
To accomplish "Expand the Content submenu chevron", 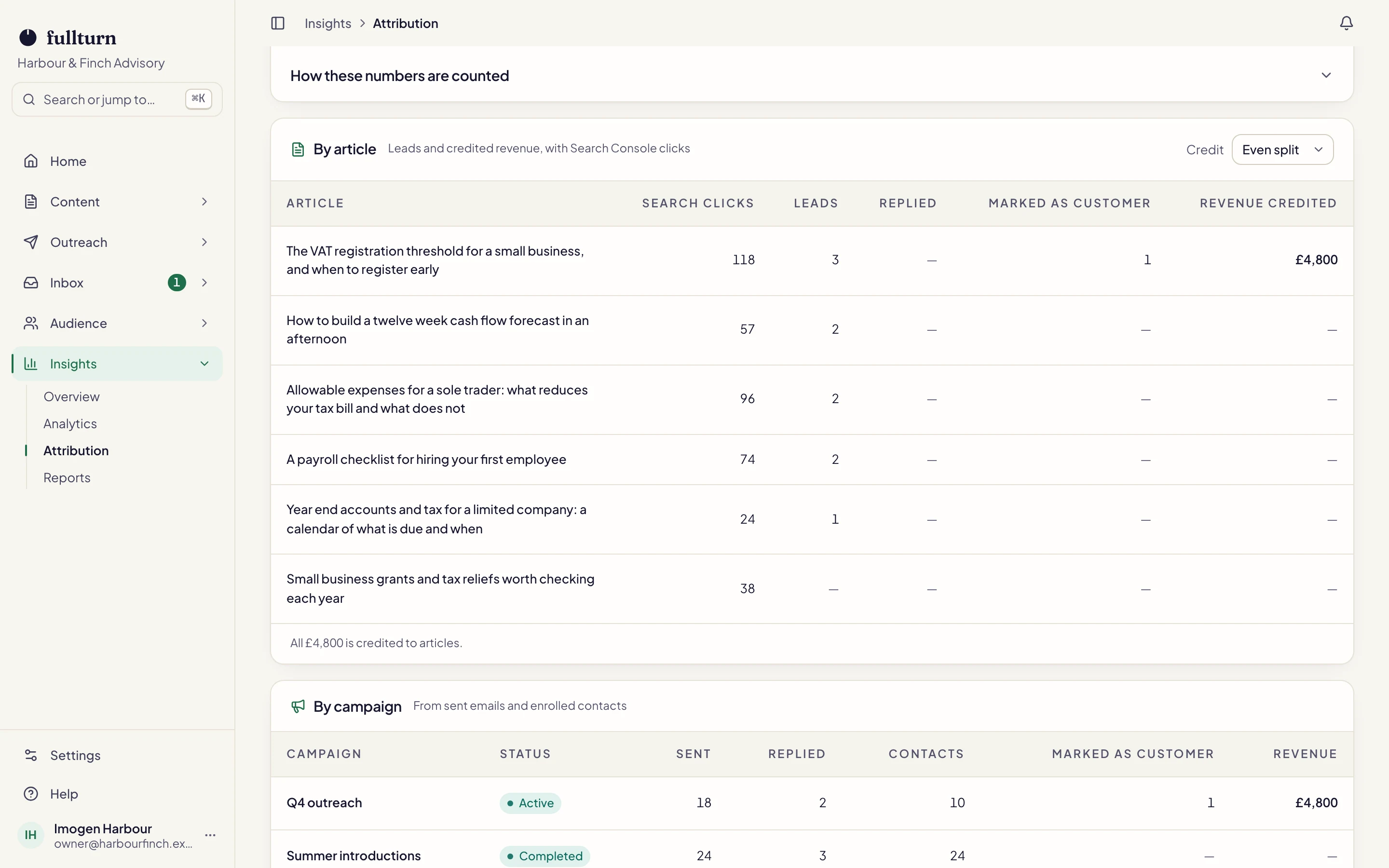I will (204, 202).
